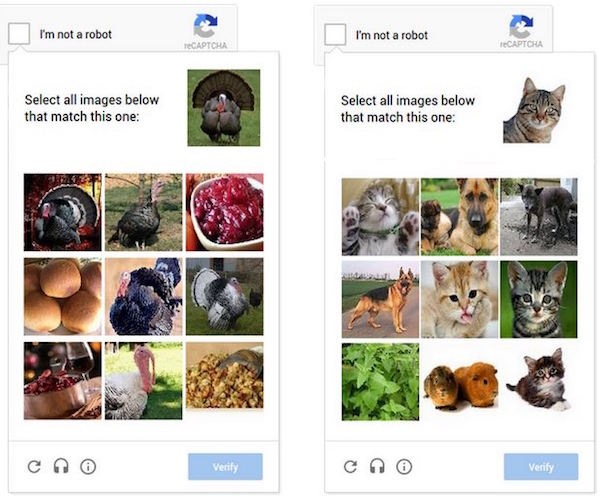600x496 pixels.
Task: Select the two guinea pigs image
Action: [460, 382]
